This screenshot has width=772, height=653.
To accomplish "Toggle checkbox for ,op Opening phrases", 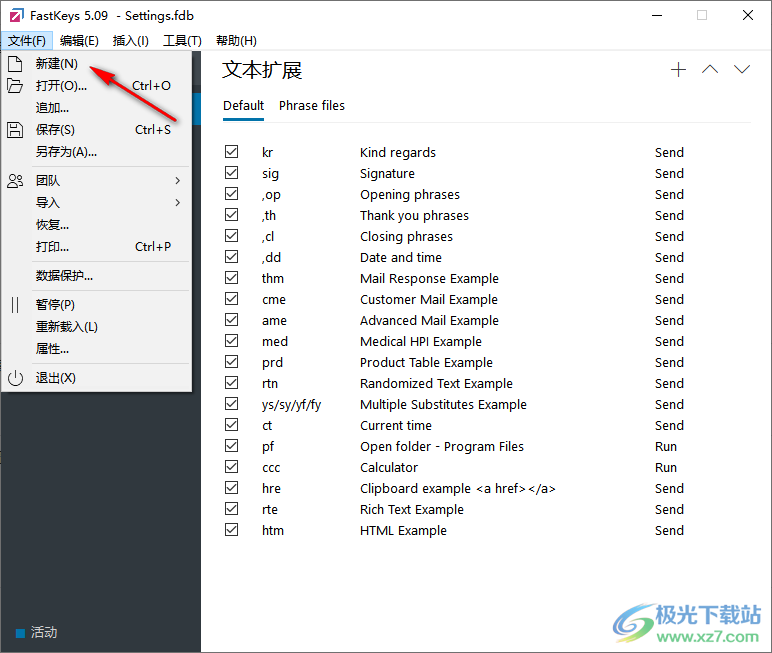I will tap(231, 194).
